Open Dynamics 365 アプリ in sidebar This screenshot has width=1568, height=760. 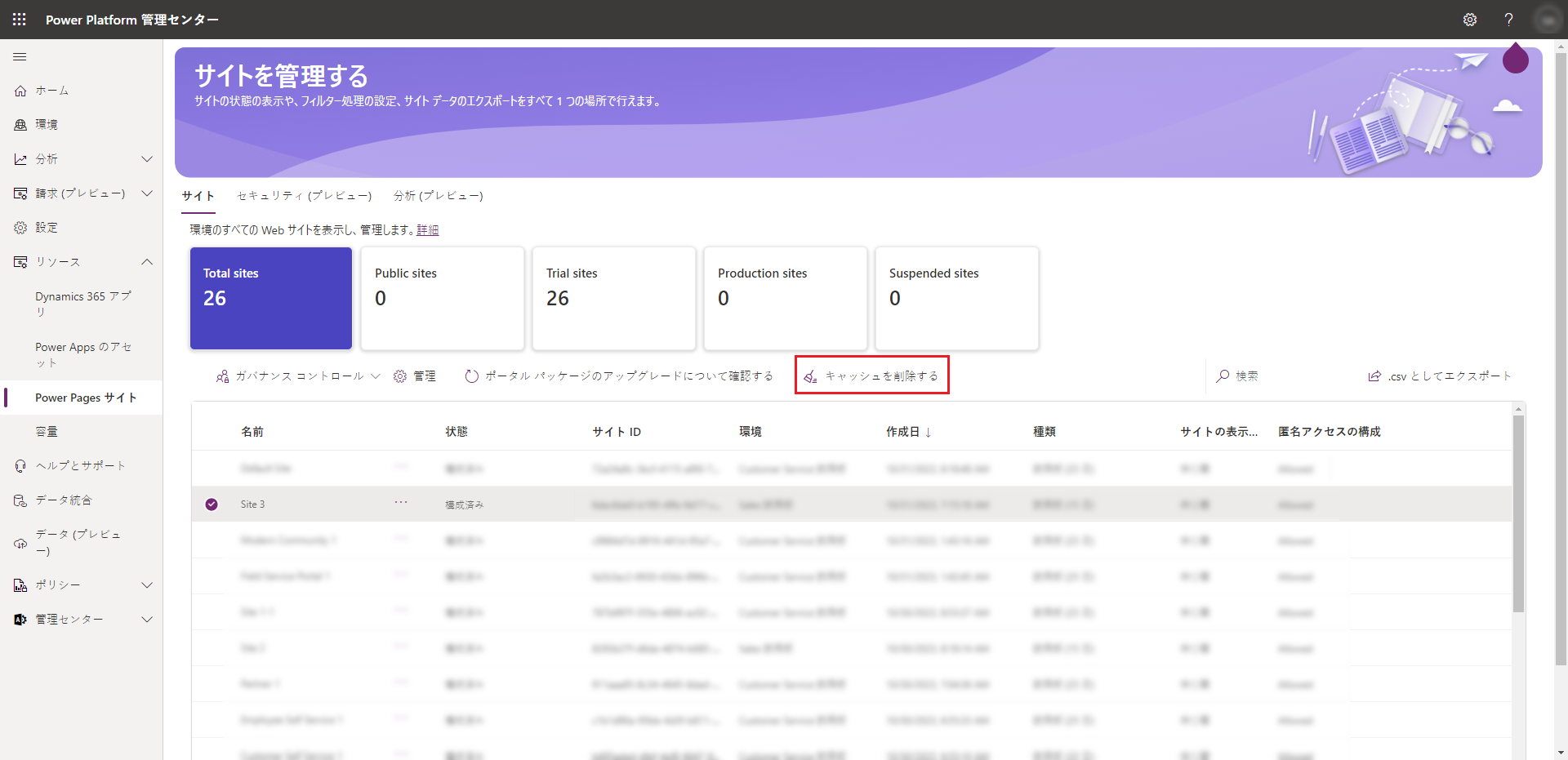pos(82,304)
